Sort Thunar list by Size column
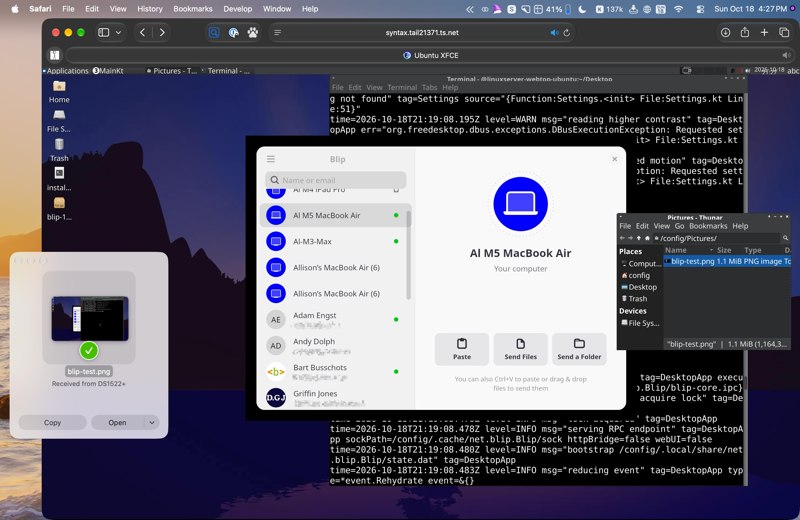800x520 pixels. tap(724, 250)
